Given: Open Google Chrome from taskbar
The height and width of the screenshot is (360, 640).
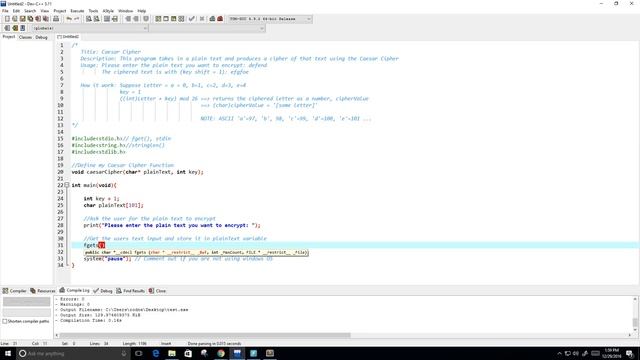Looking at the screenshot, I should (221, 353).
